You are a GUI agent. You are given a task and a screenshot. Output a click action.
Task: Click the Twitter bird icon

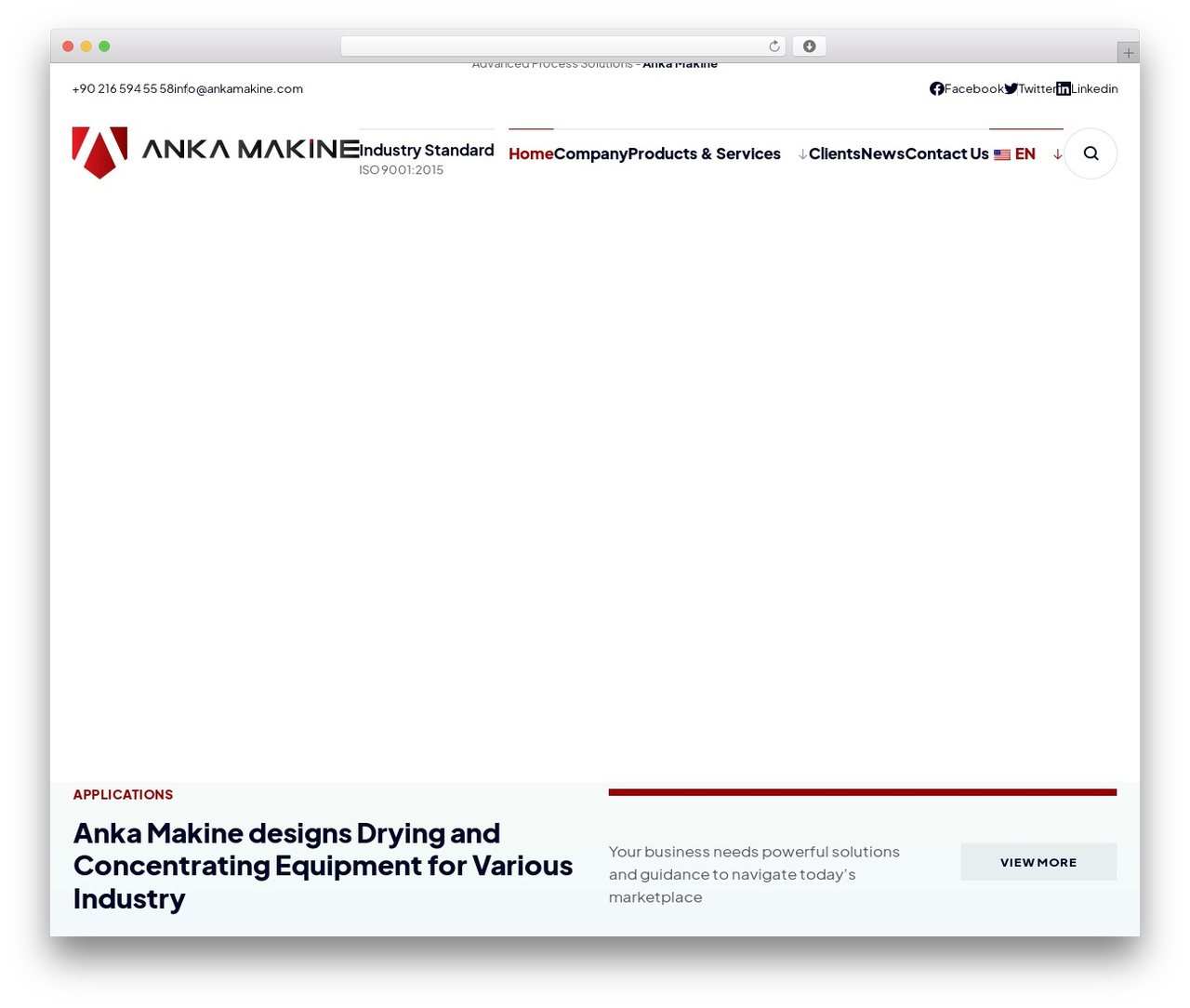(1011, 88)
